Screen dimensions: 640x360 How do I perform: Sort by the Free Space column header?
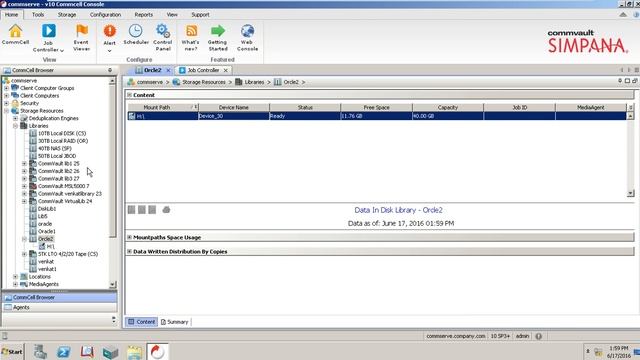376,107
